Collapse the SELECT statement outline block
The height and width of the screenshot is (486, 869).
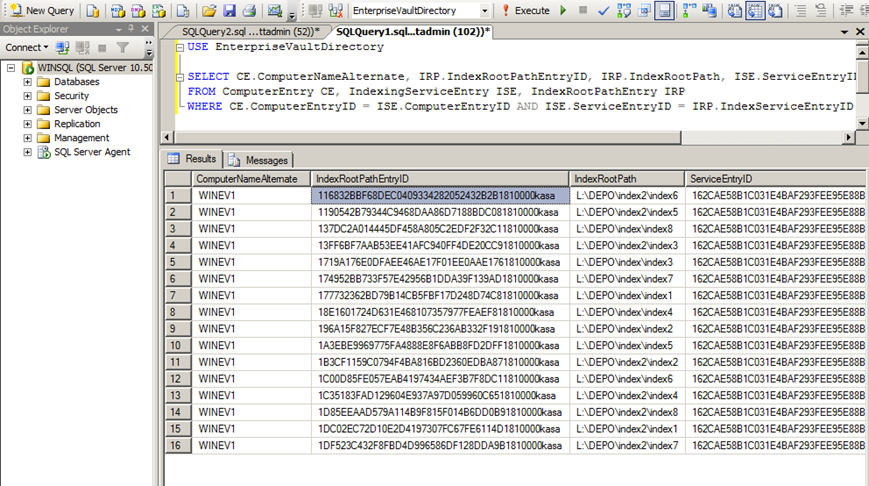point(180,78)
